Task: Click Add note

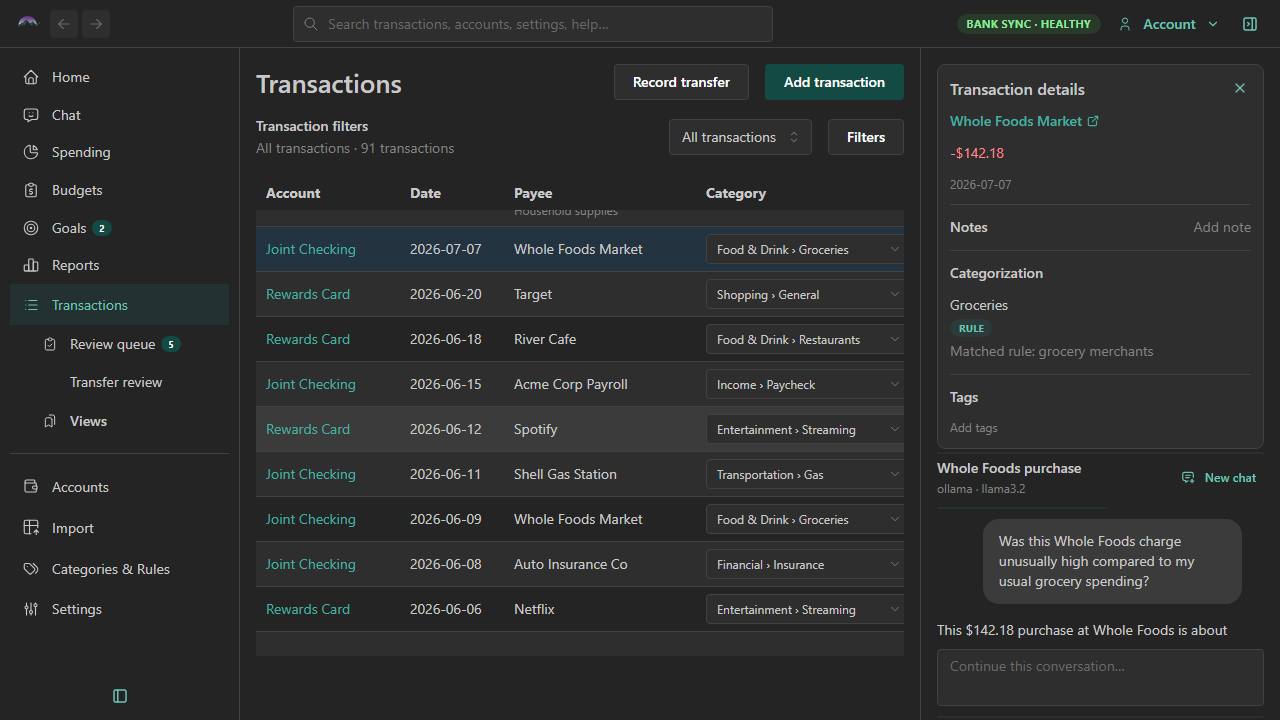Action: point(1222,227)
